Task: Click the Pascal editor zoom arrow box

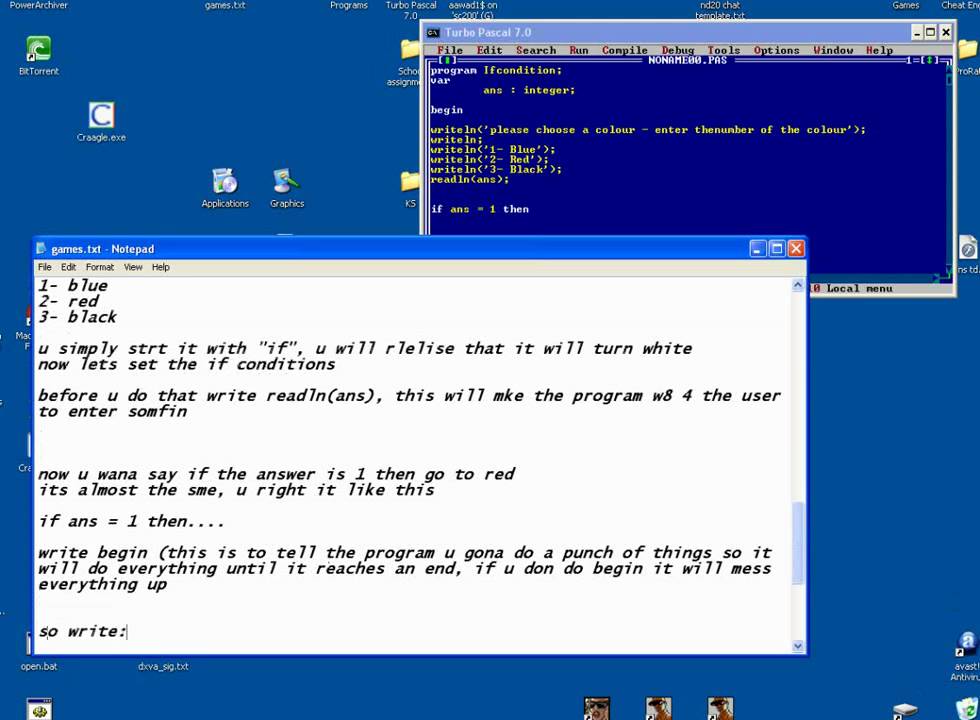Action: pos(931,60)
